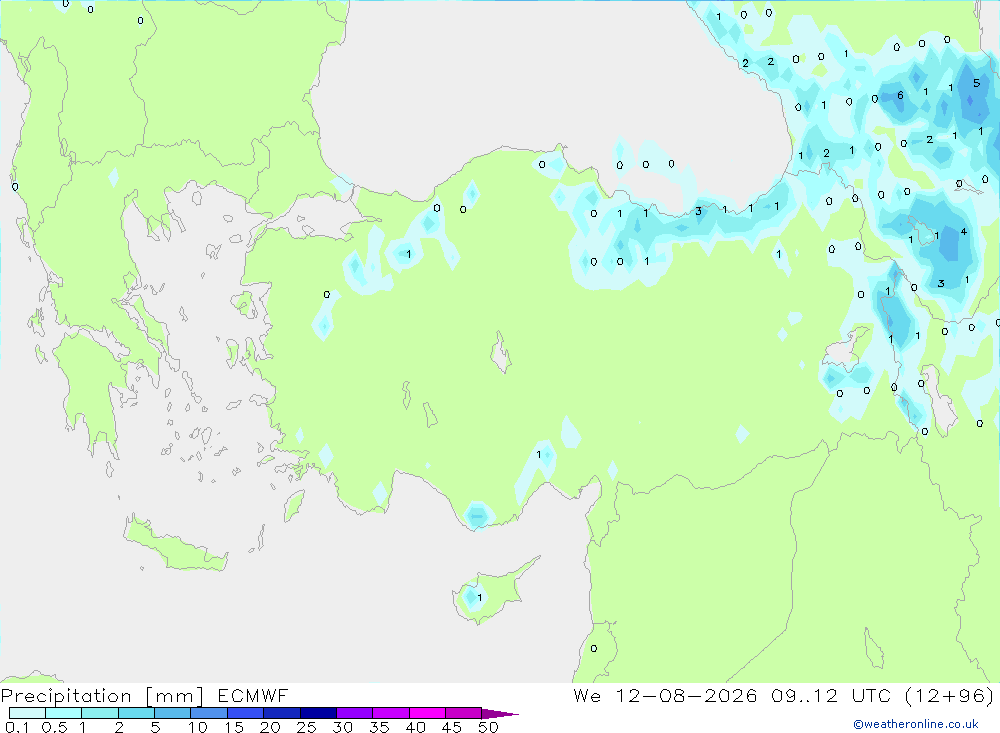Click the legend tick label '50'

489,727
